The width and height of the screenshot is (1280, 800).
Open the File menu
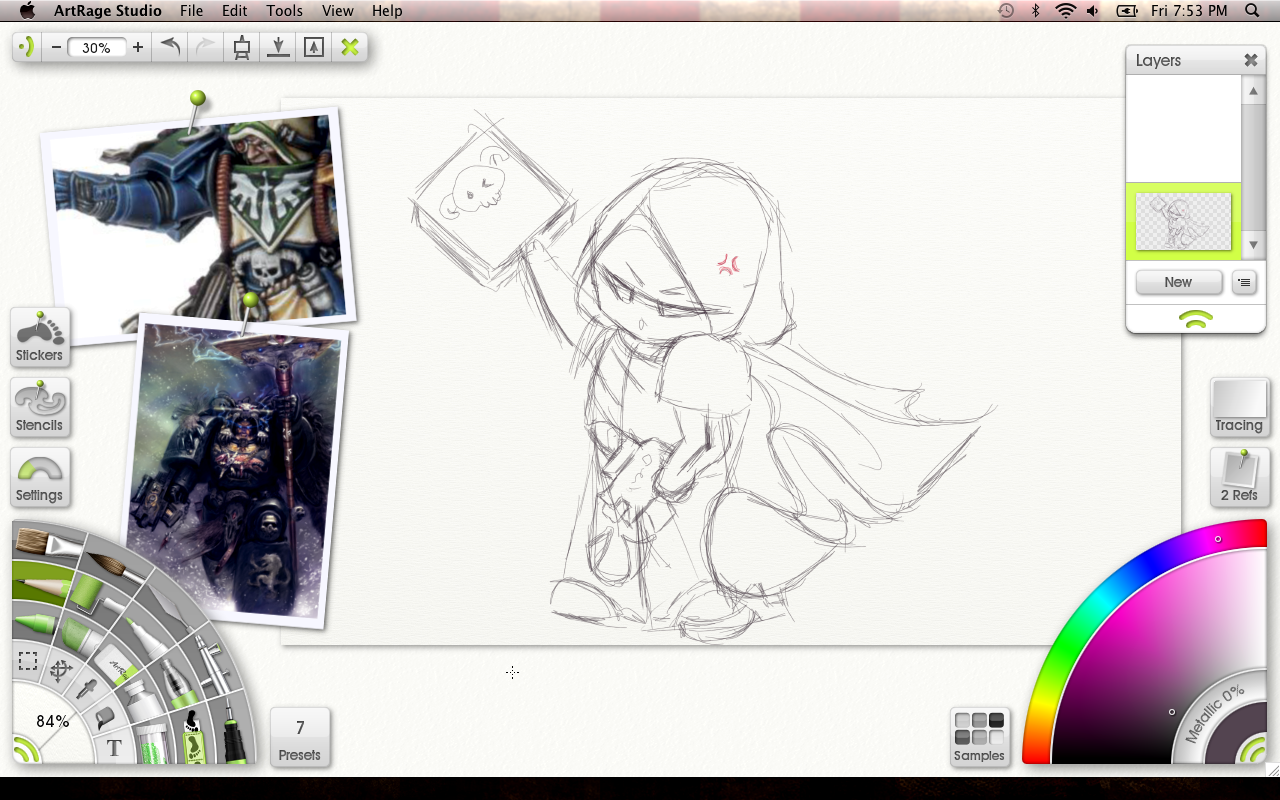click(191, 11)
